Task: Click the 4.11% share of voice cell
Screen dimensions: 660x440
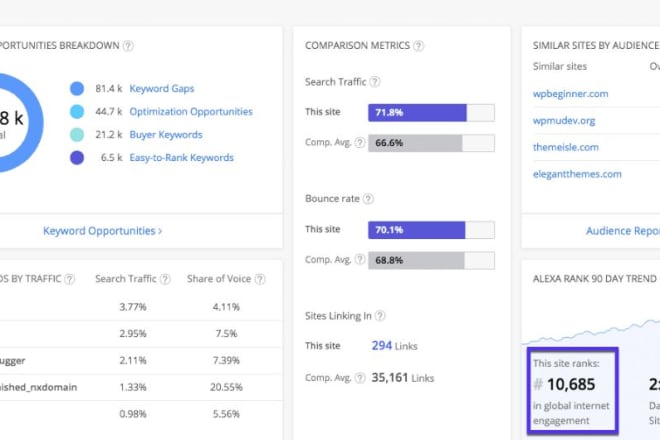Action: click(226, 307)
